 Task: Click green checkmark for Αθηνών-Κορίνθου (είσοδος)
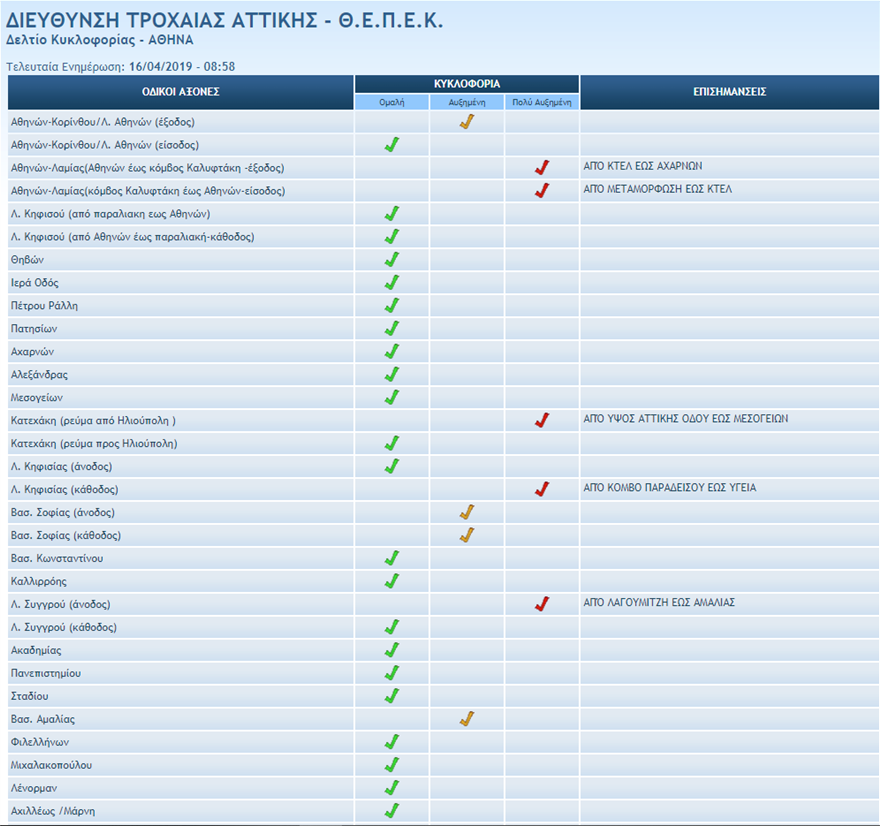[x=392, y=145]
